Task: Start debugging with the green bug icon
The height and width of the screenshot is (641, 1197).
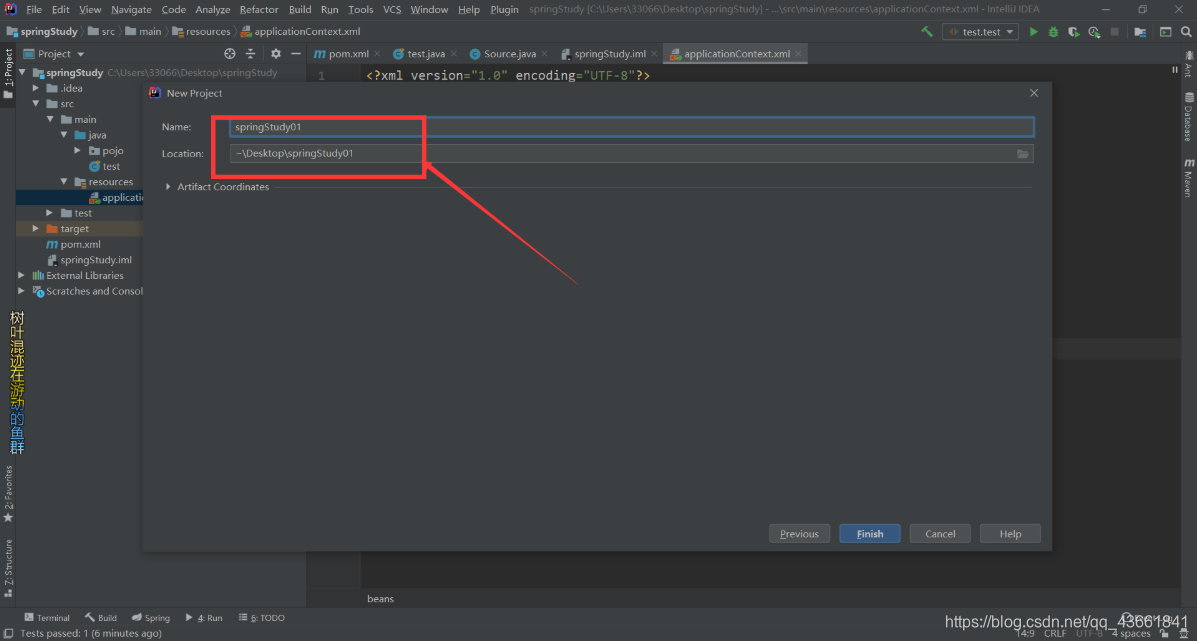Action: 1053,32
